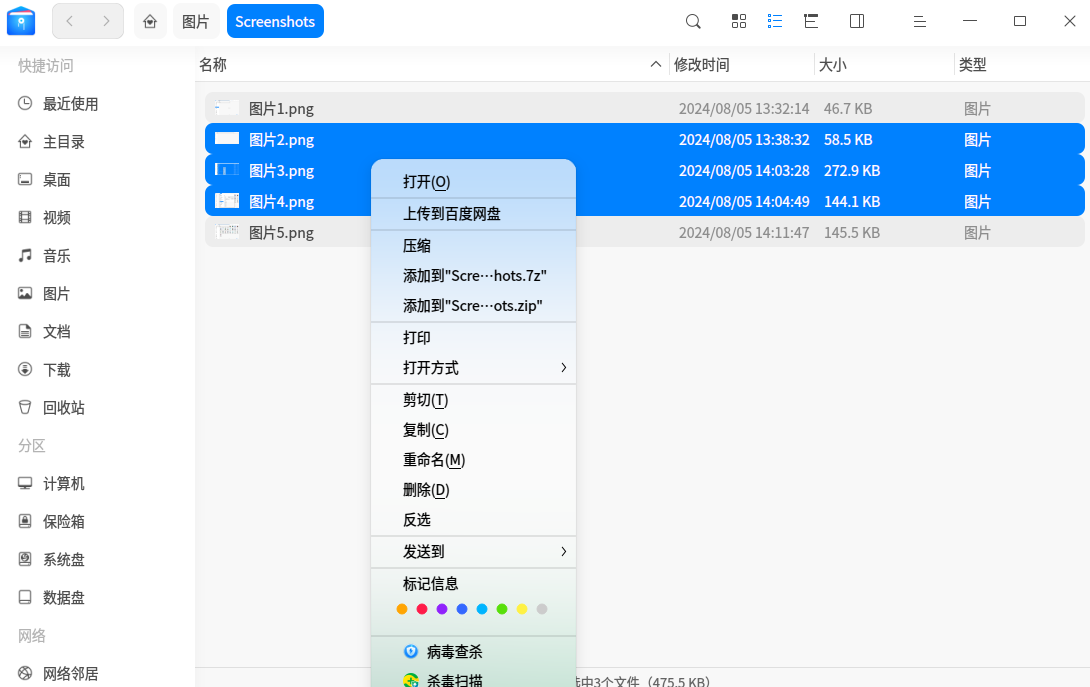Image resolution: width=1090 pixels, height=687 pixels.
Task: Open Trash in the sidebar
Action: click(64, 408)
